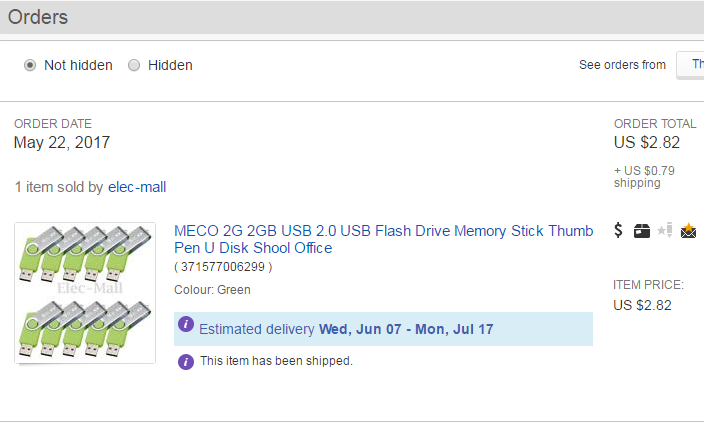Click the Colour: Green variation text
The width and height of the screenshot is (704, 426).
tap(212, 290)
